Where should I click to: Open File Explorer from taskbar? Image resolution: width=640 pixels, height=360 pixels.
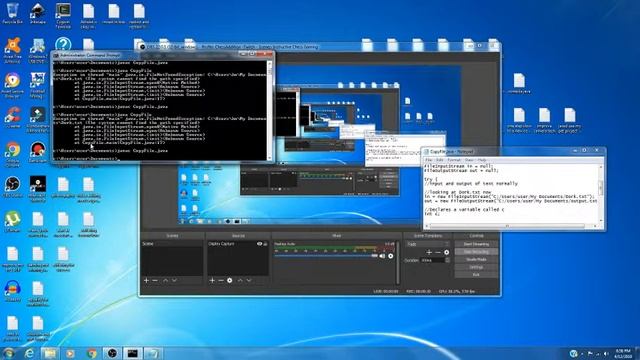coord(50,353)
